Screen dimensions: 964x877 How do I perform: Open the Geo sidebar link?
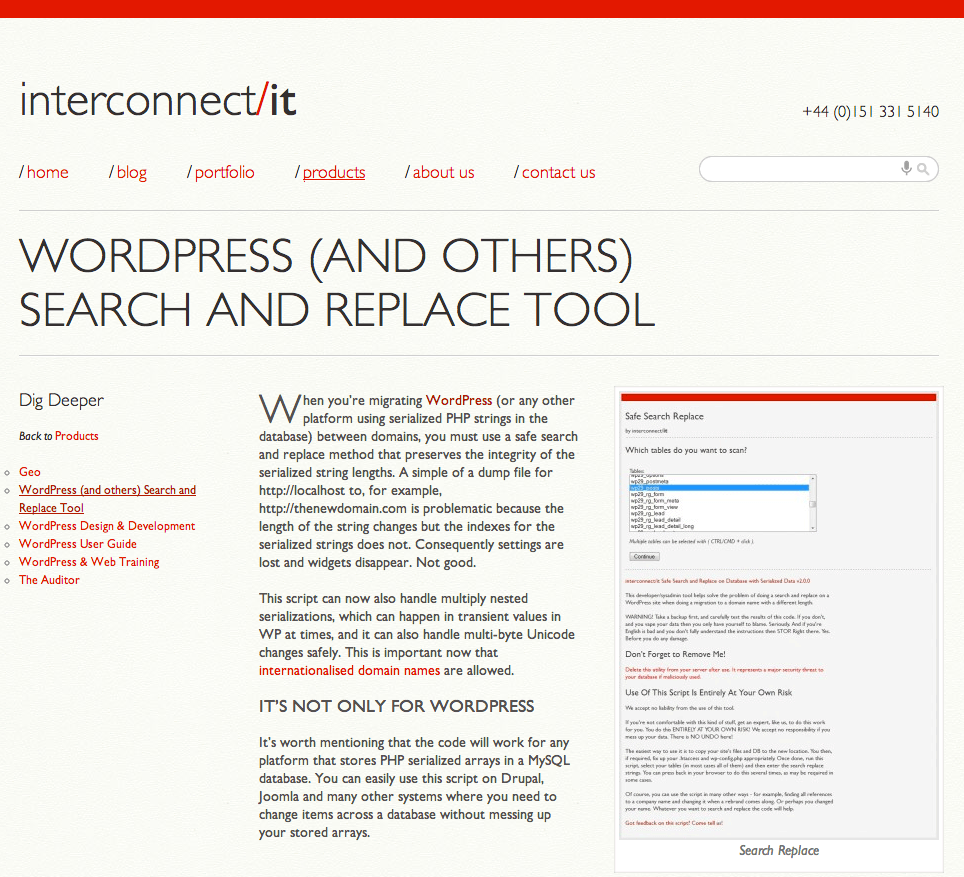(30, 472)
